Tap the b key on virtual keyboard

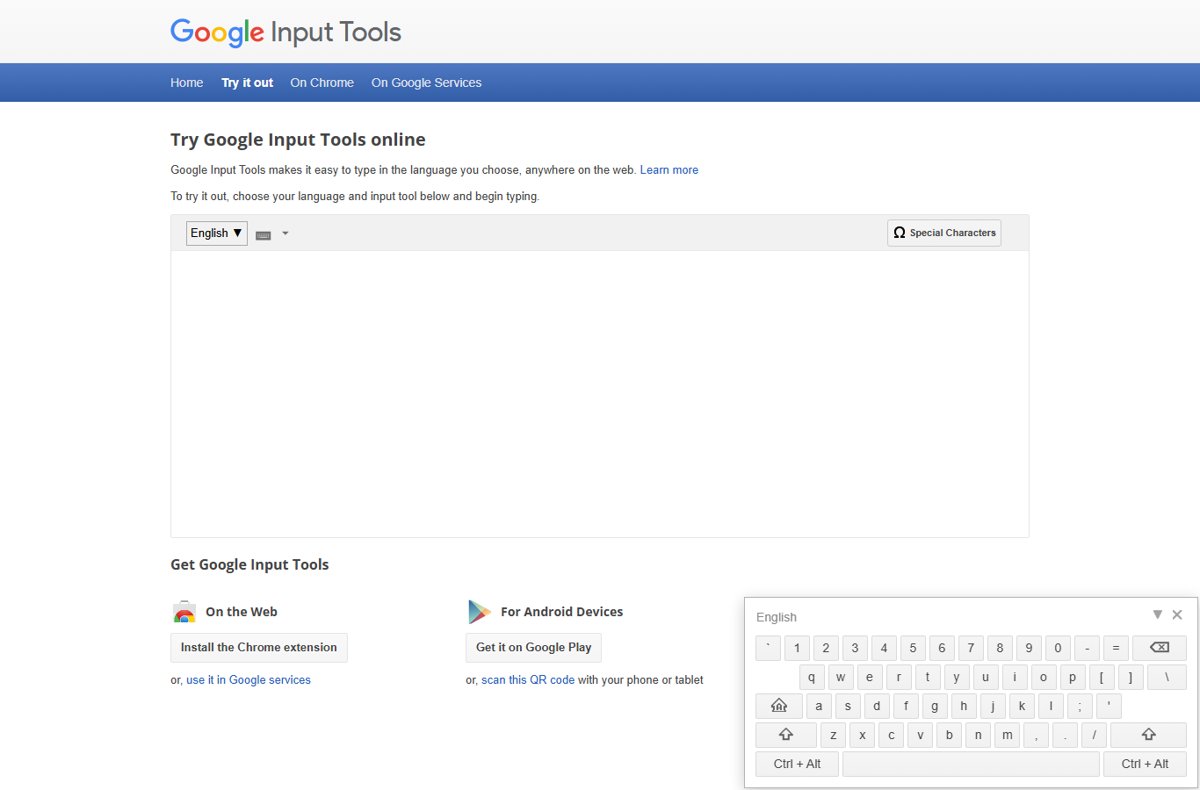[x=949, y=735]
